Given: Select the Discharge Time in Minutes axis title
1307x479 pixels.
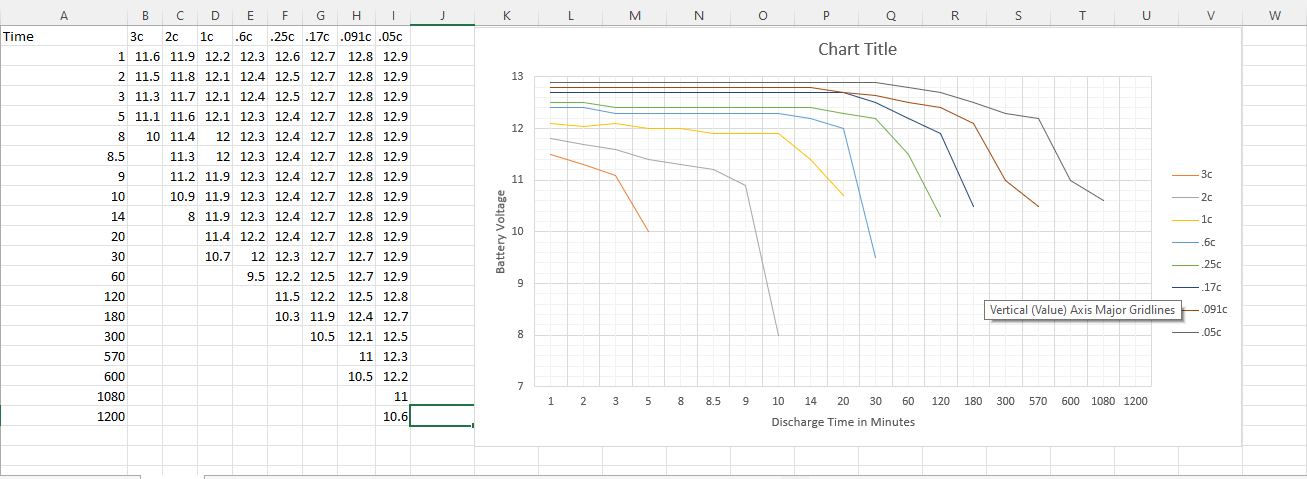Looking at the screenshot, I should point(843,422).
